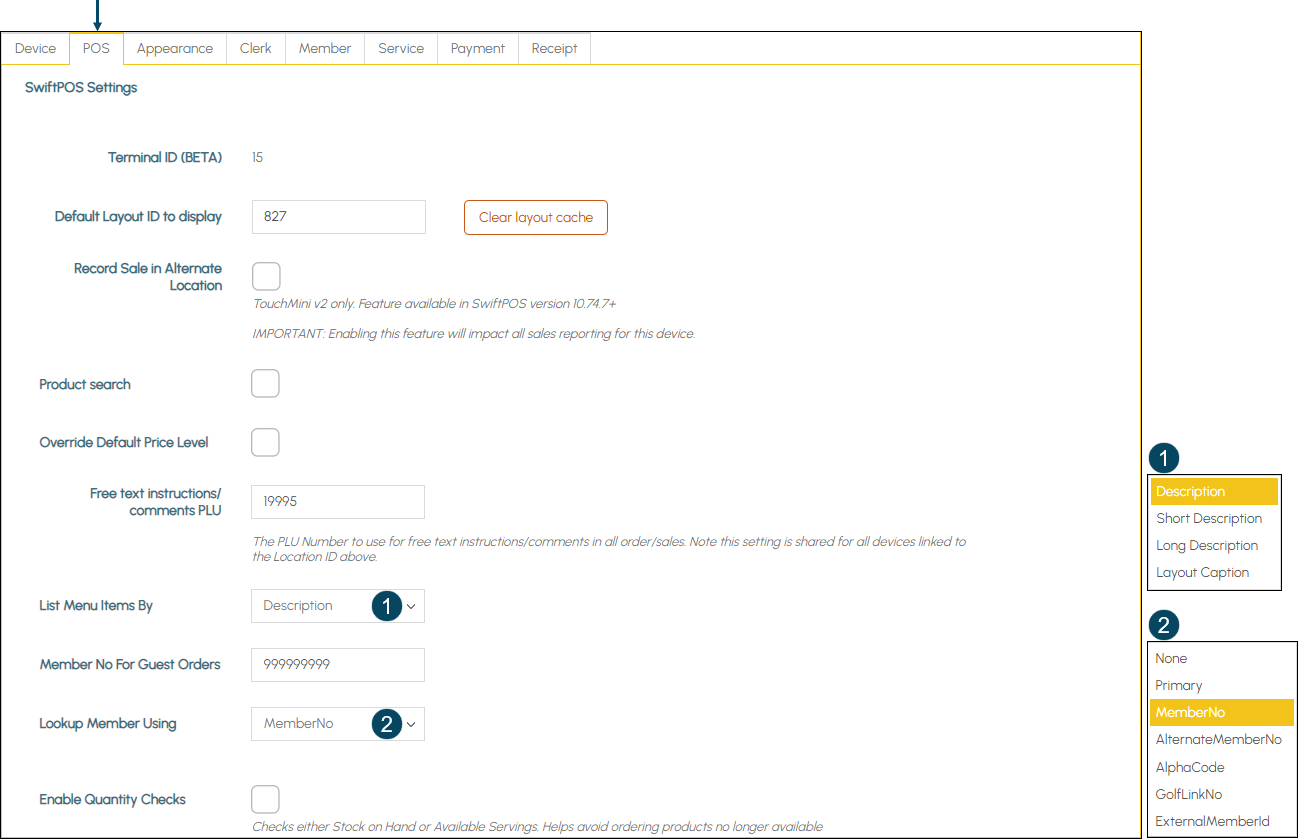1298x839 pixels.
Task: Pick the AlternateMemberNo option
Action: [x=1222, y=740]
